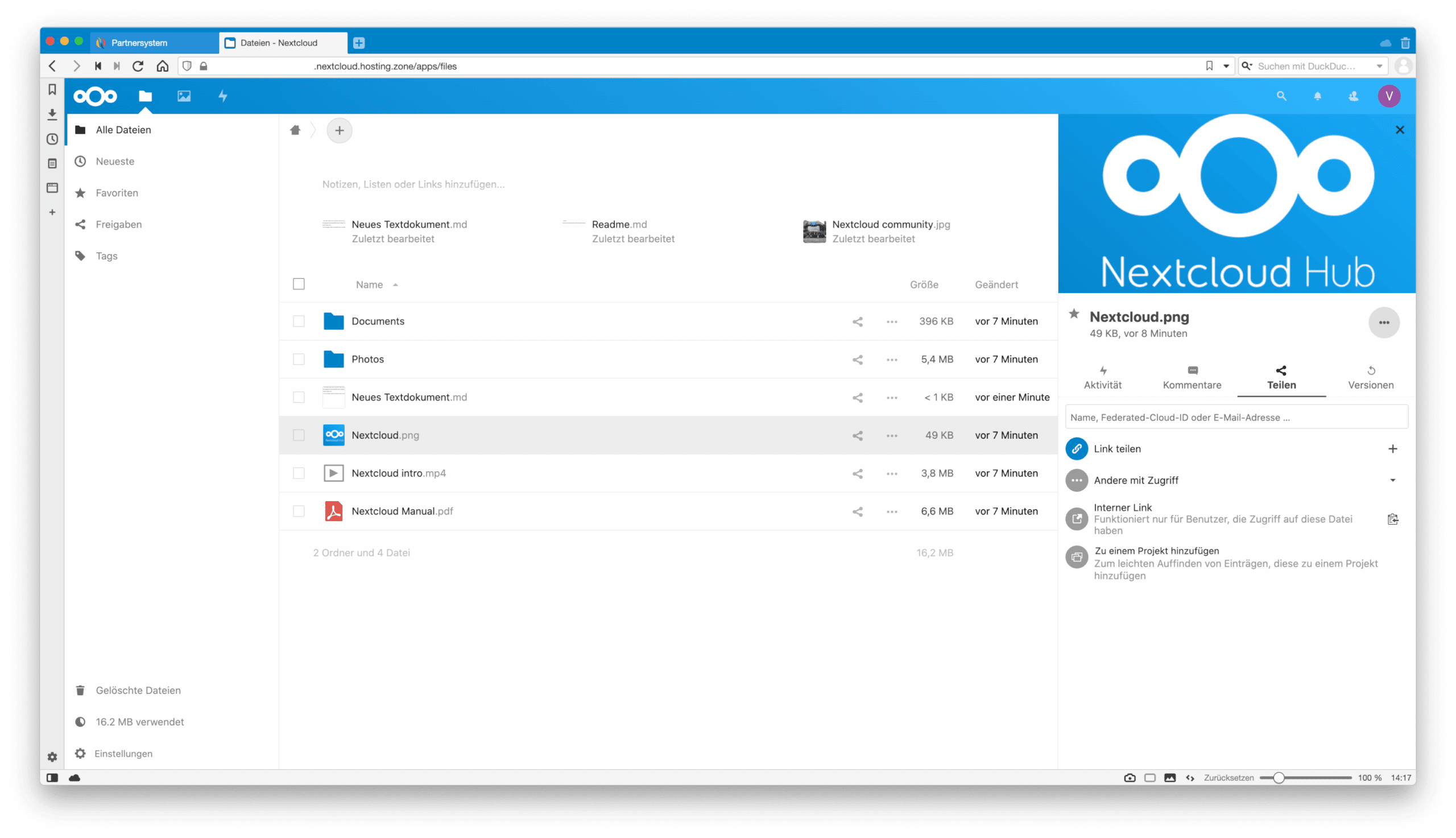Open the search magnifier in Nextcloud header
This screenshot has height=838, width=1456.
pyautogui.click(x=1281, y=96)
